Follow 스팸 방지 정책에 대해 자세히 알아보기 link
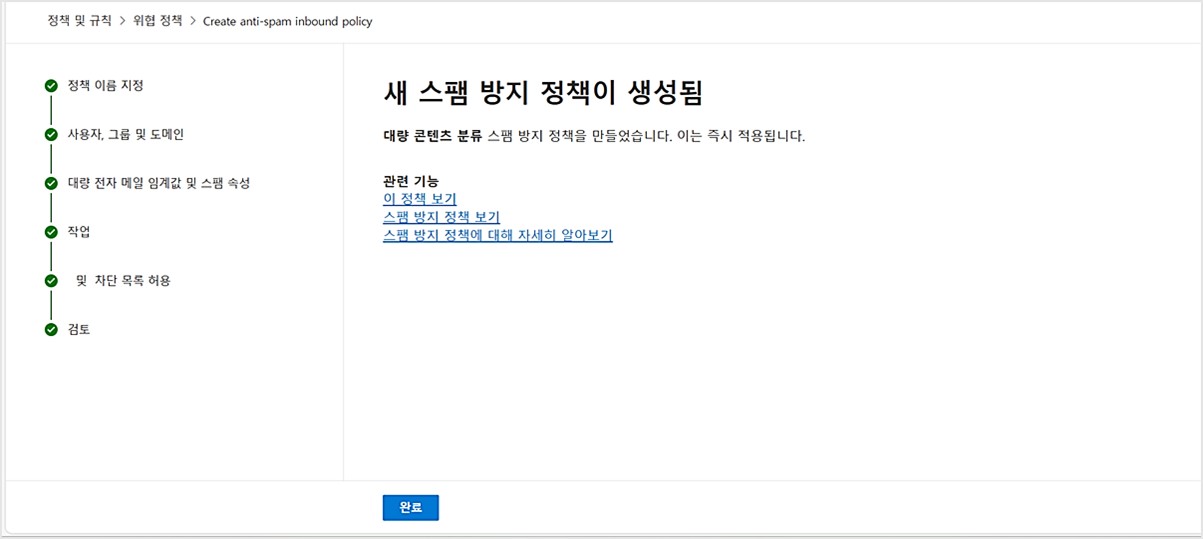The width and height of the screenshot is (1203, 539). 497,235
